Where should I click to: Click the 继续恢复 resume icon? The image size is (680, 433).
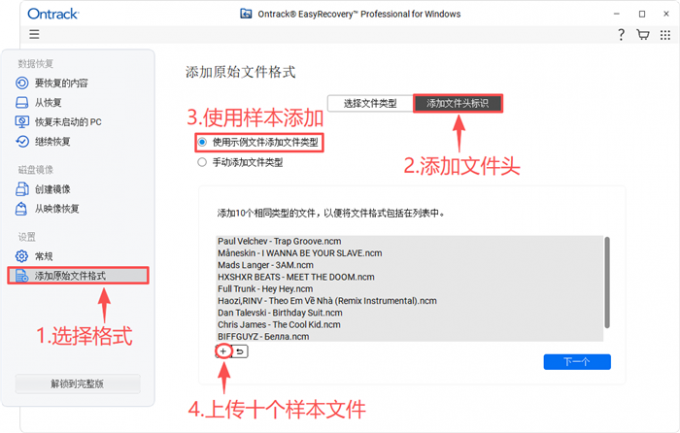[22, 141]
